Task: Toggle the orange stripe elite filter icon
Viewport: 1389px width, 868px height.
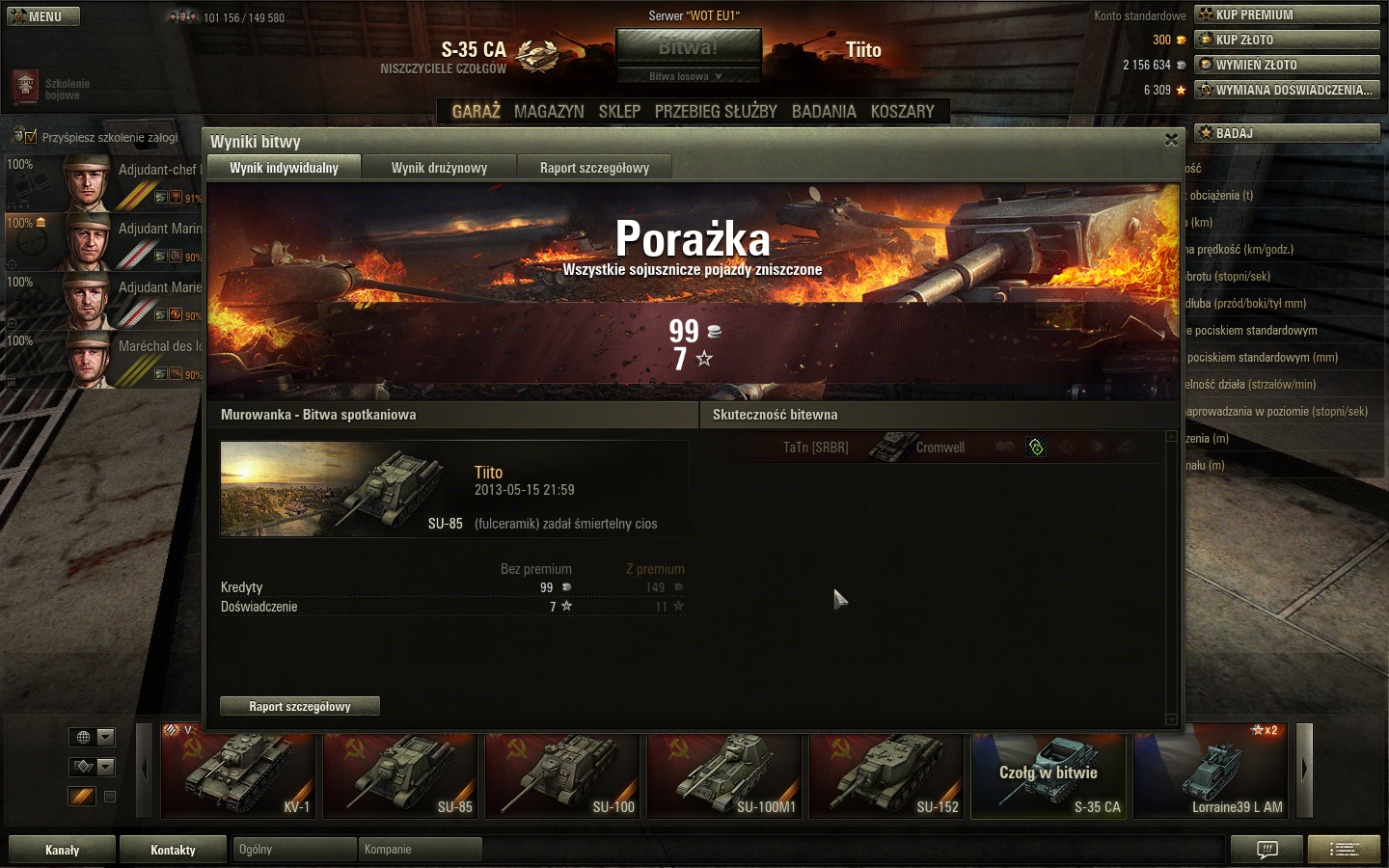Action: point(82,797)
